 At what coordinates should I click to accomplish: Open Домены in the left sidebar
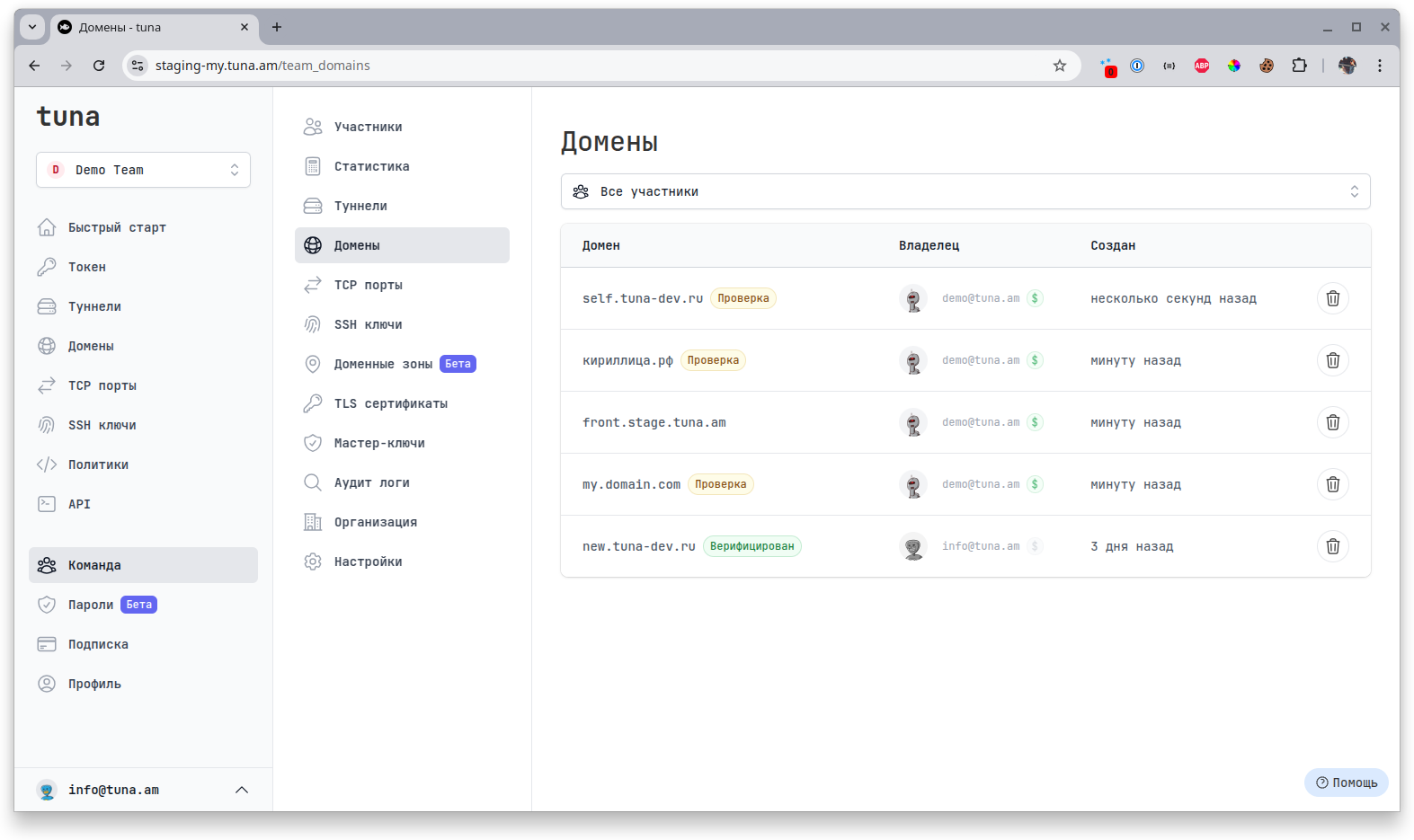(x=143, y=346)
